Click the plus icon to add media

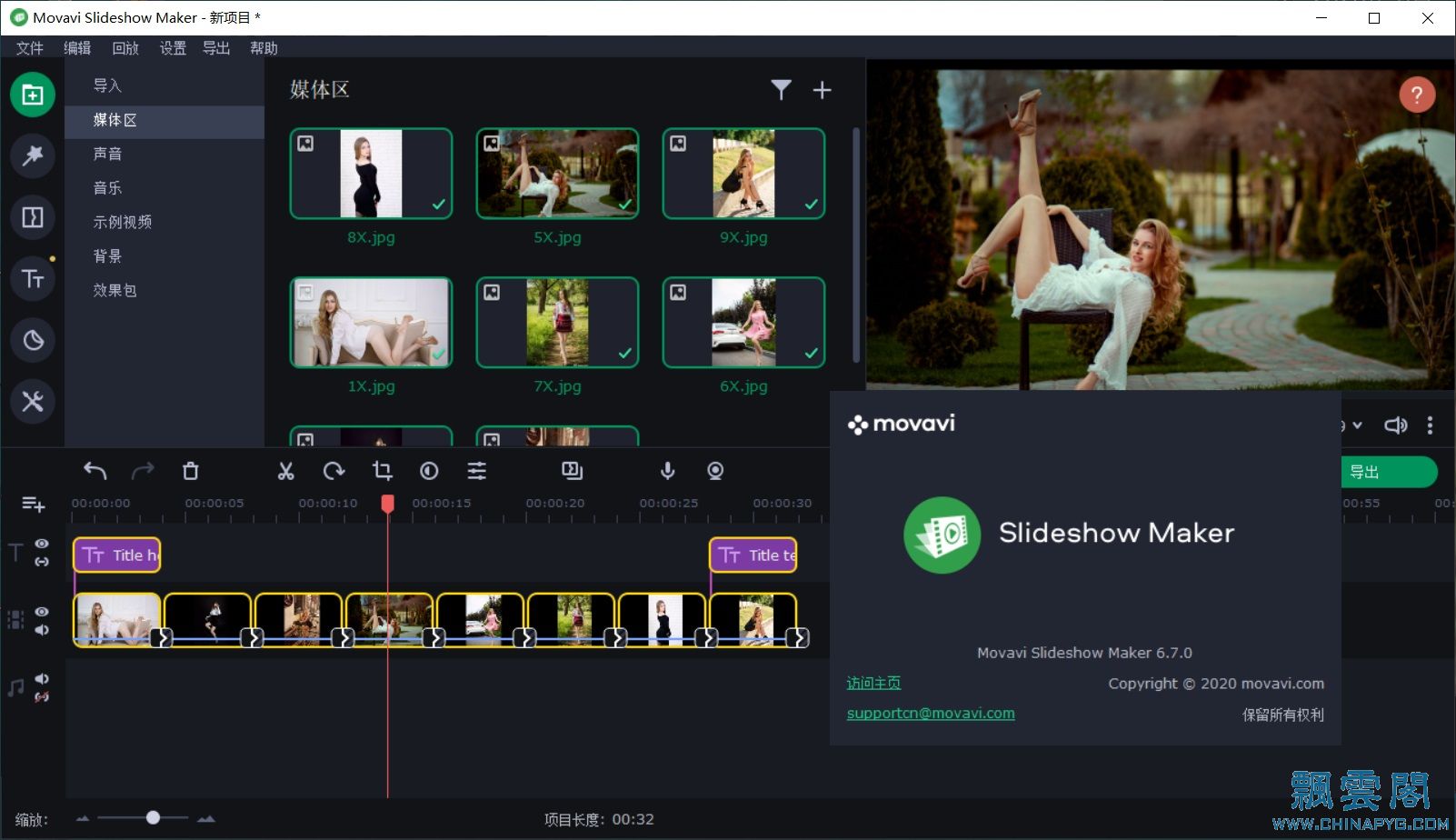pyautogui.click(x=822, y=90)
